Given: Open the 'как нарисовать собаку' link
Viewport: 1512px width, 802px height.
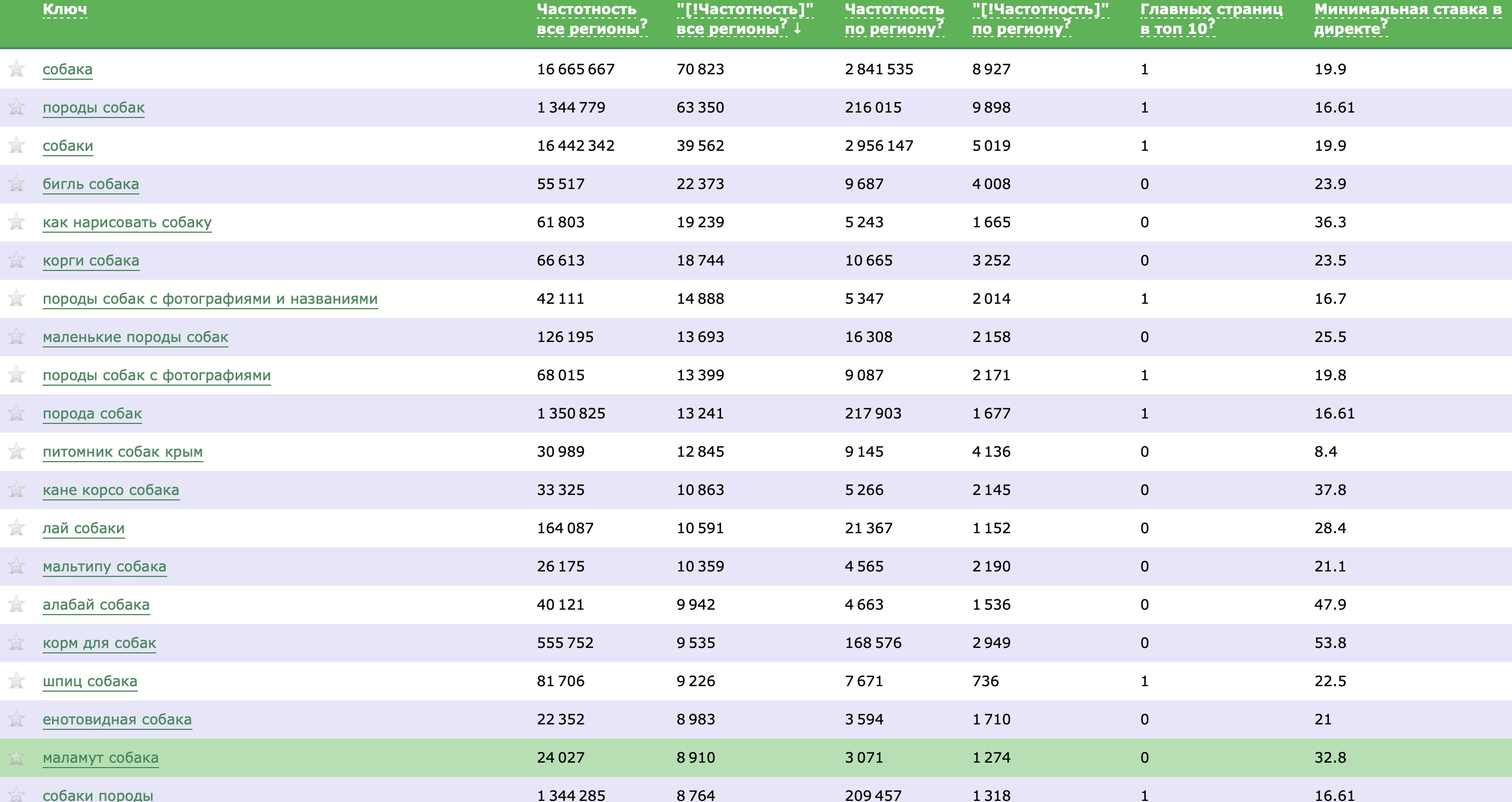Looking at the screenshot, I should pos(127,222).
